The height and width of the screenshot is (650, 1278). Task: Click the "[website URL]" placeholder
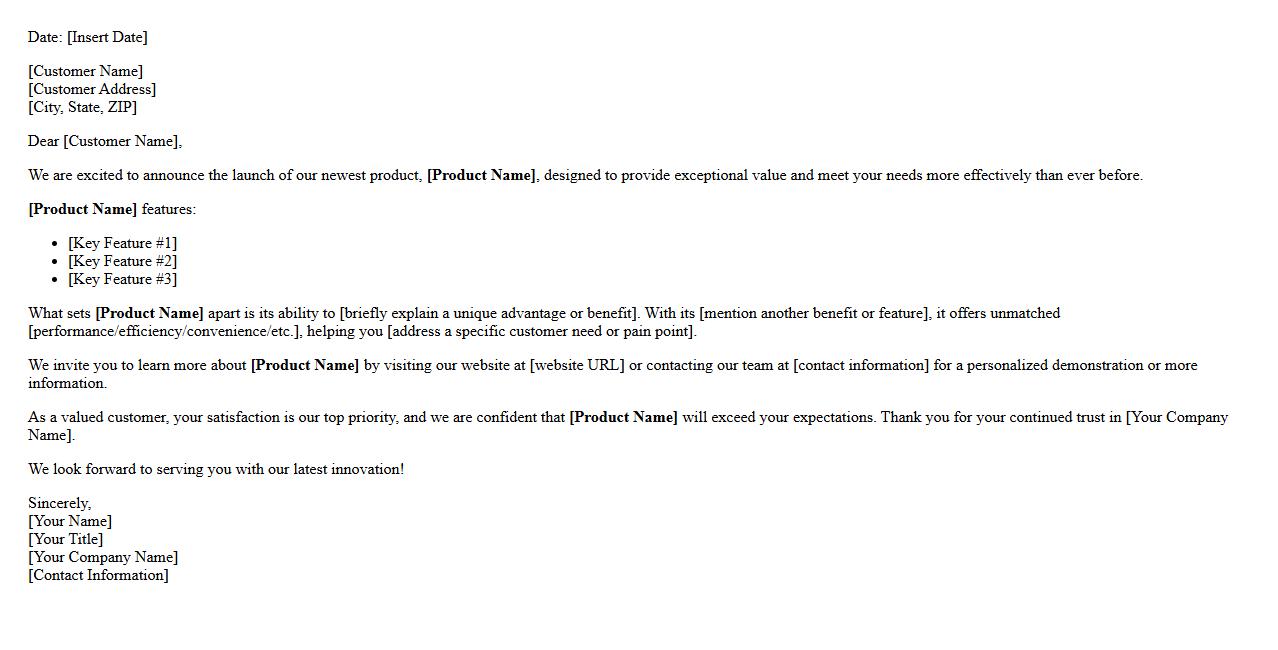pyautogui.click(x=577, y=365)
